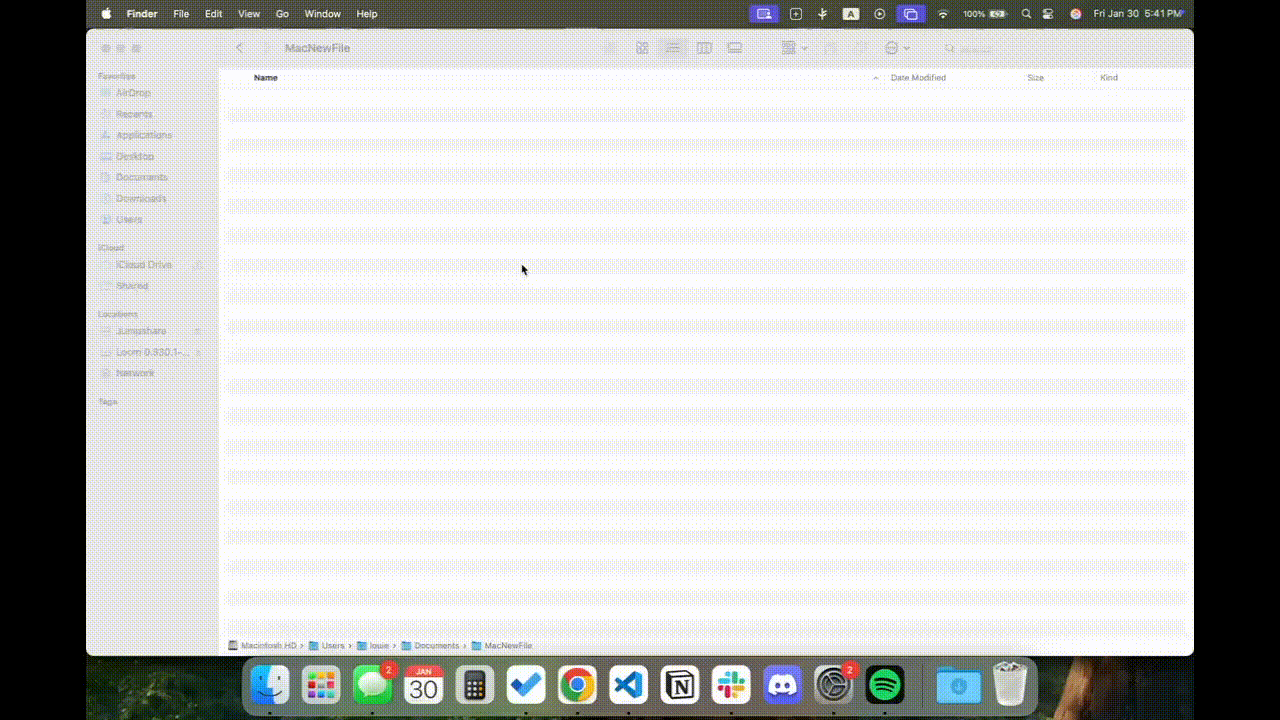Open System Settings from the Dock

[x=833, y=685]
